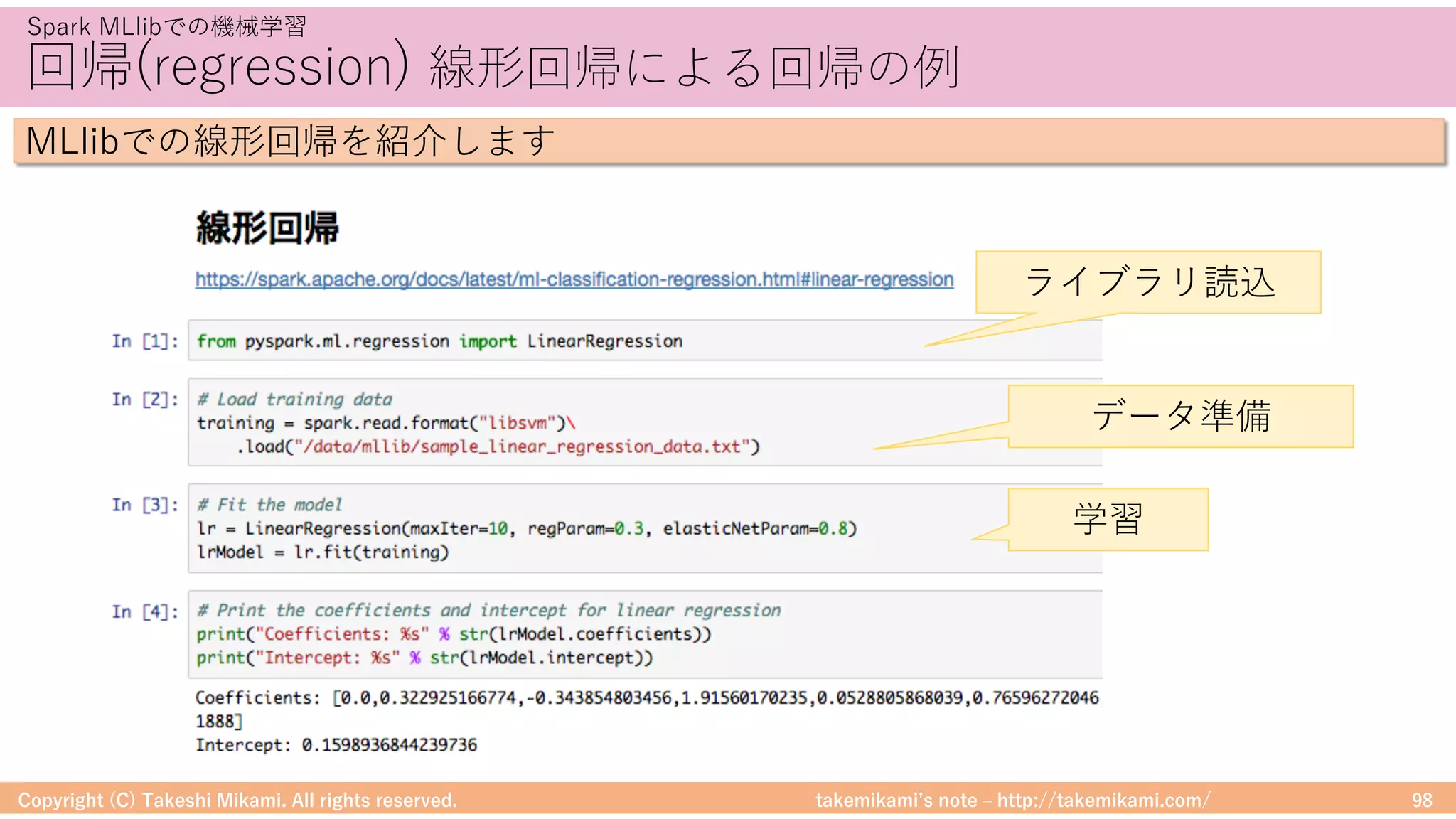The width and height of the screenshot is (1456, 819).
Task: Click the In [4] print coefficients cell
Action: coord(645,634)
